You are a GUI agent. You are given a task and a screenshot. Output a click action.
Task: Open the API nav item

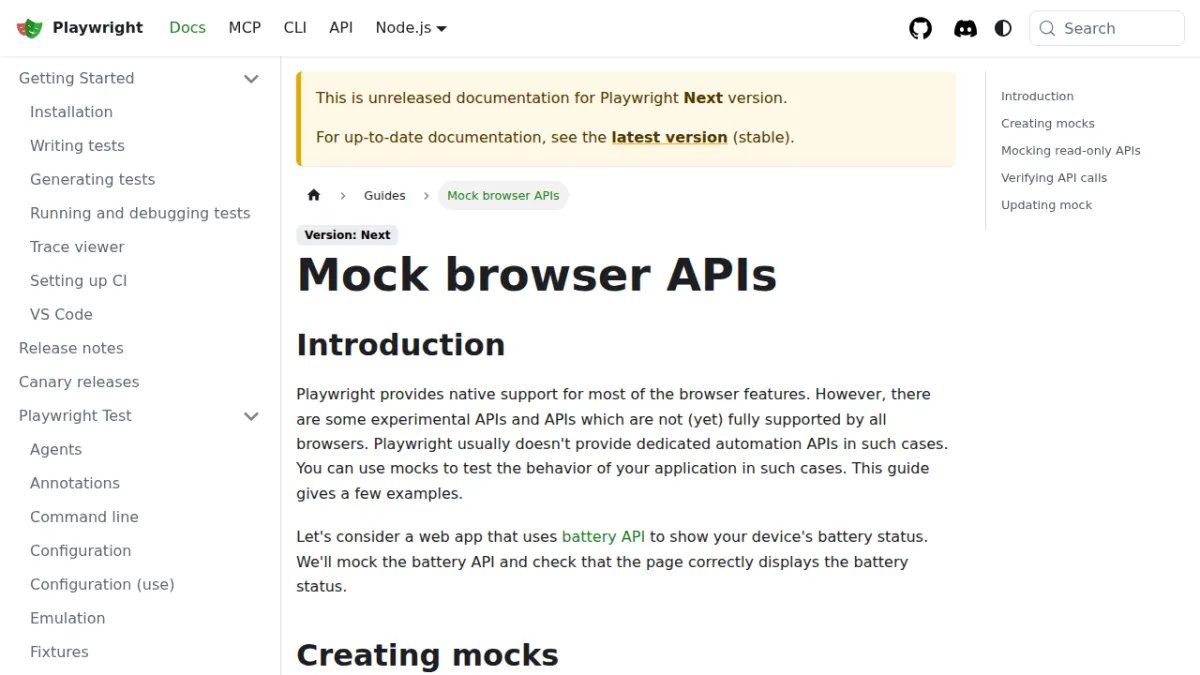(341, 28)
